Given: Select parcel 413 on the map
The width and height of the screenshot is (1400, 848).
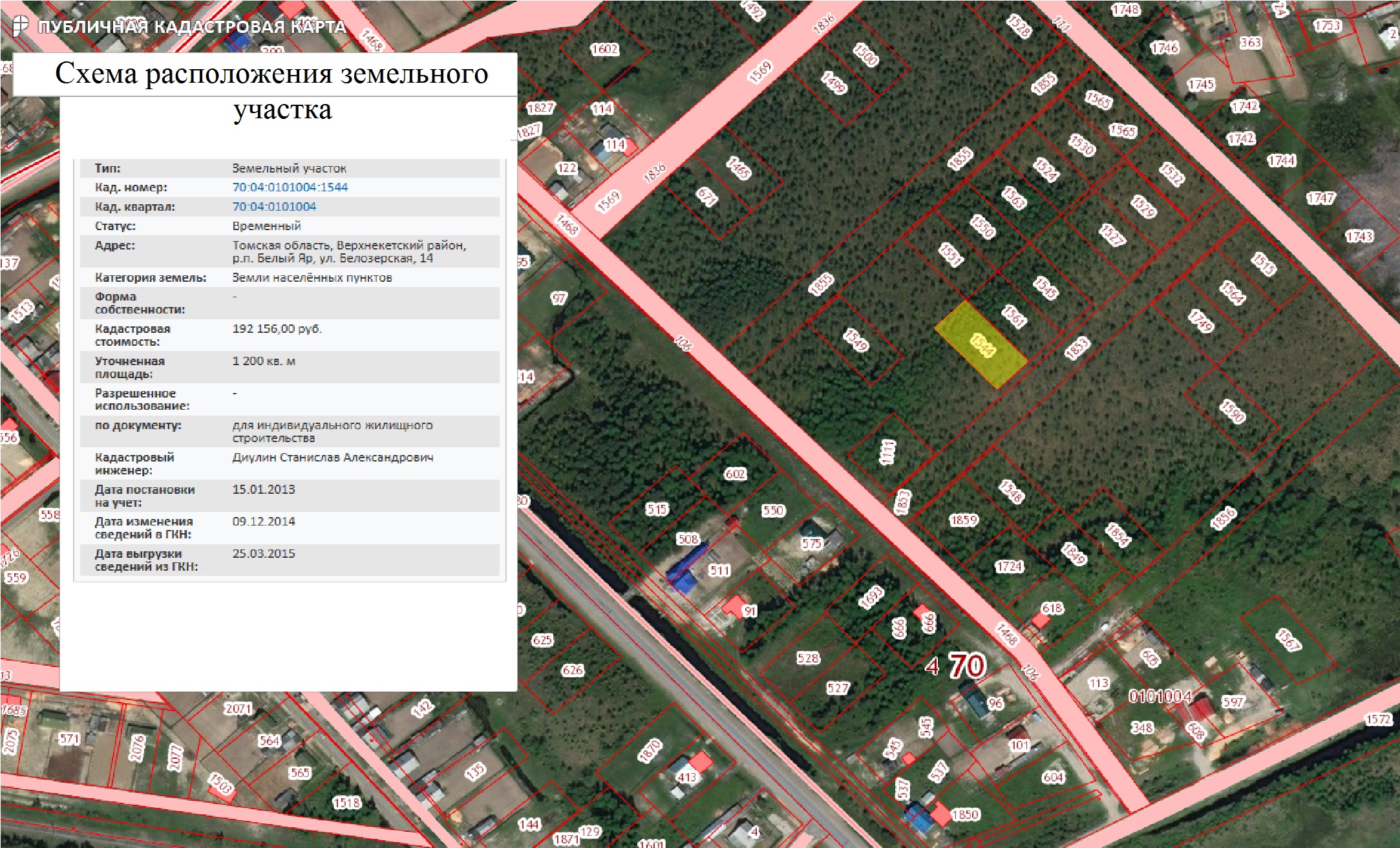Looking at the screenshot, I should (686, 777).
